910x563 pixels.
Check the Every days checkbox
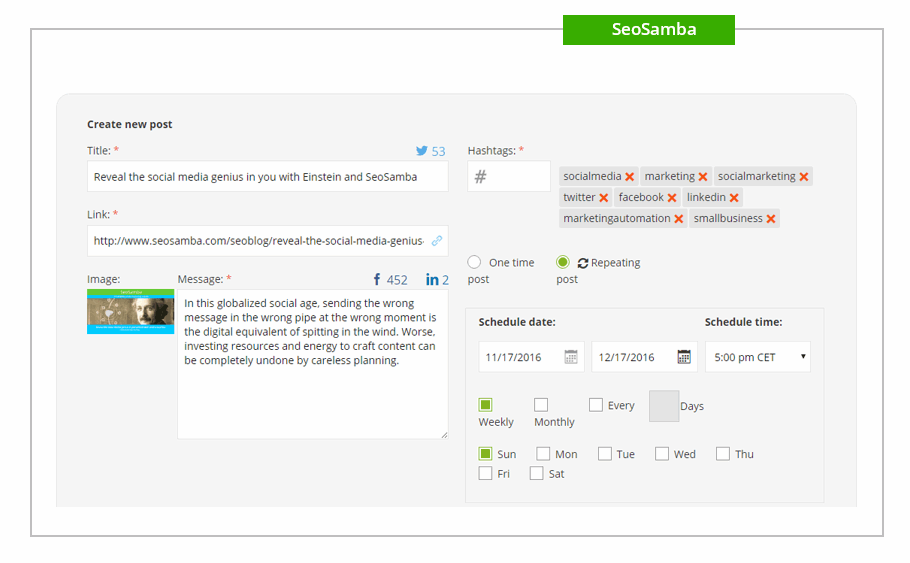pyautogui.click(x=595, y=405)
